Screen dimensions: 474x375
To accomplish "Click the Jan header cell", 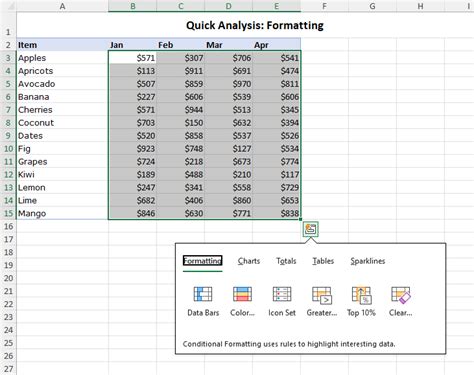I will click(x=132, y=45).
